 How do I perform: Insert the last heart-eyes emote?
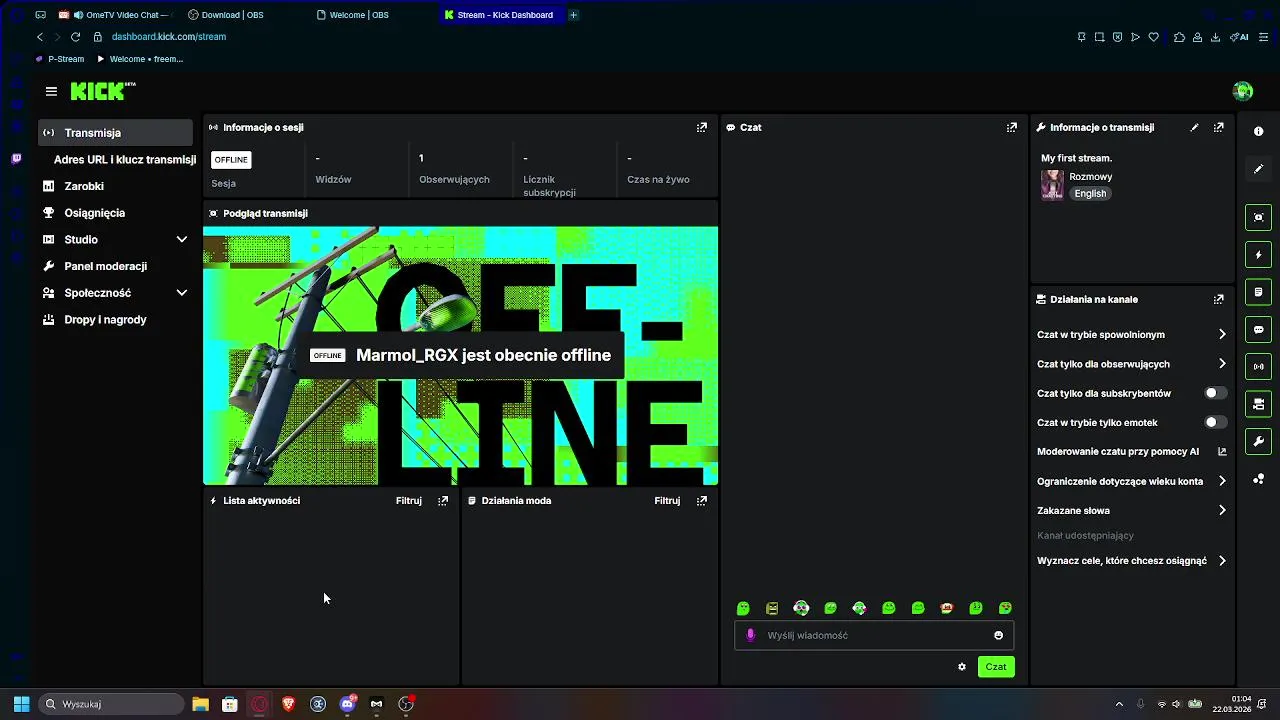click(1005, 608)
